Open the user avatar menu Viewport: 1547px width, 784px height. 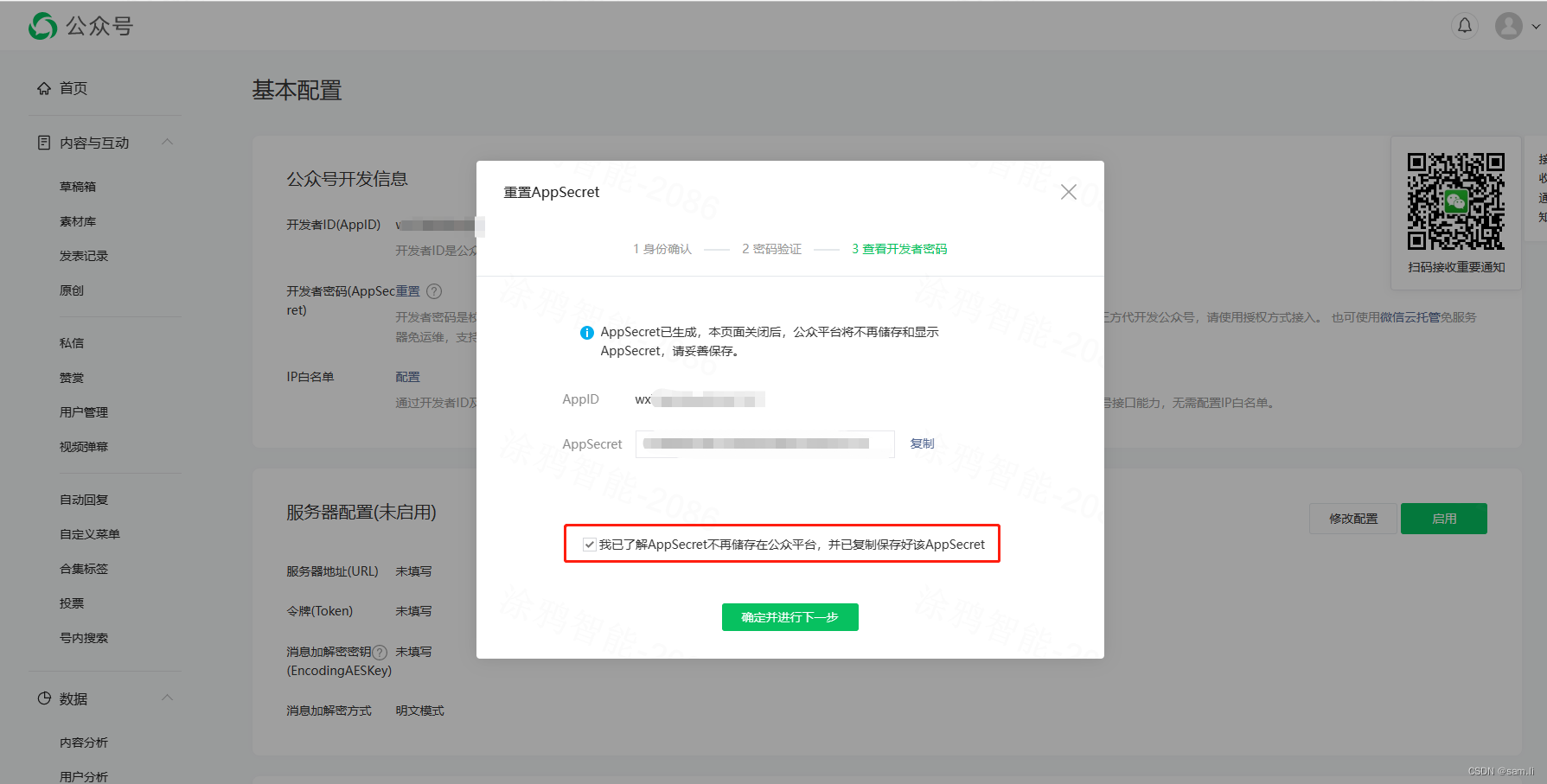[1509, 26]
